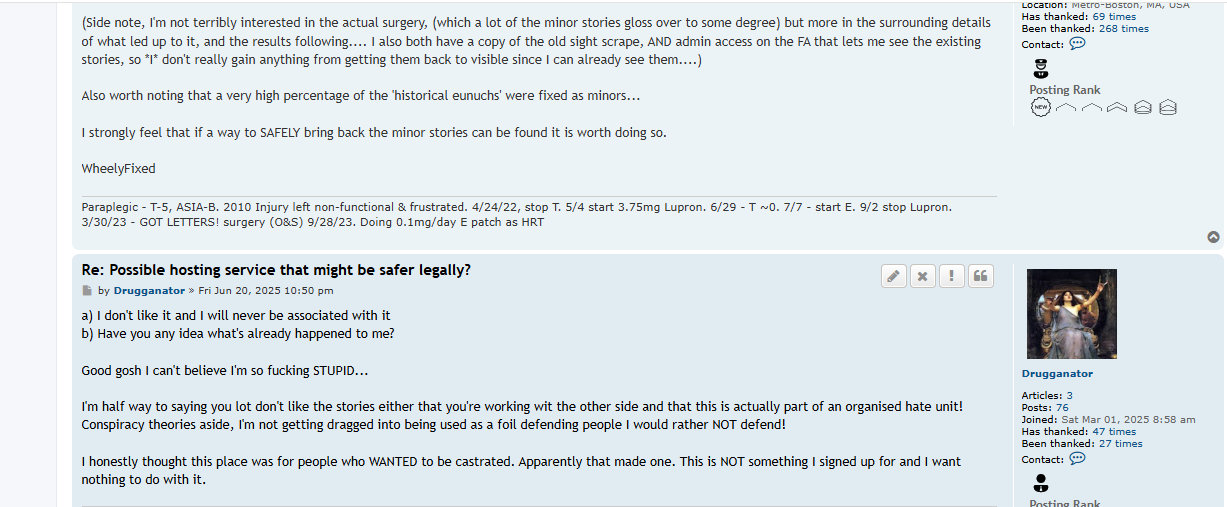Quote Drugganator's post with the quote icon
The image size is (1227, 507).
[x=981, y=276]
